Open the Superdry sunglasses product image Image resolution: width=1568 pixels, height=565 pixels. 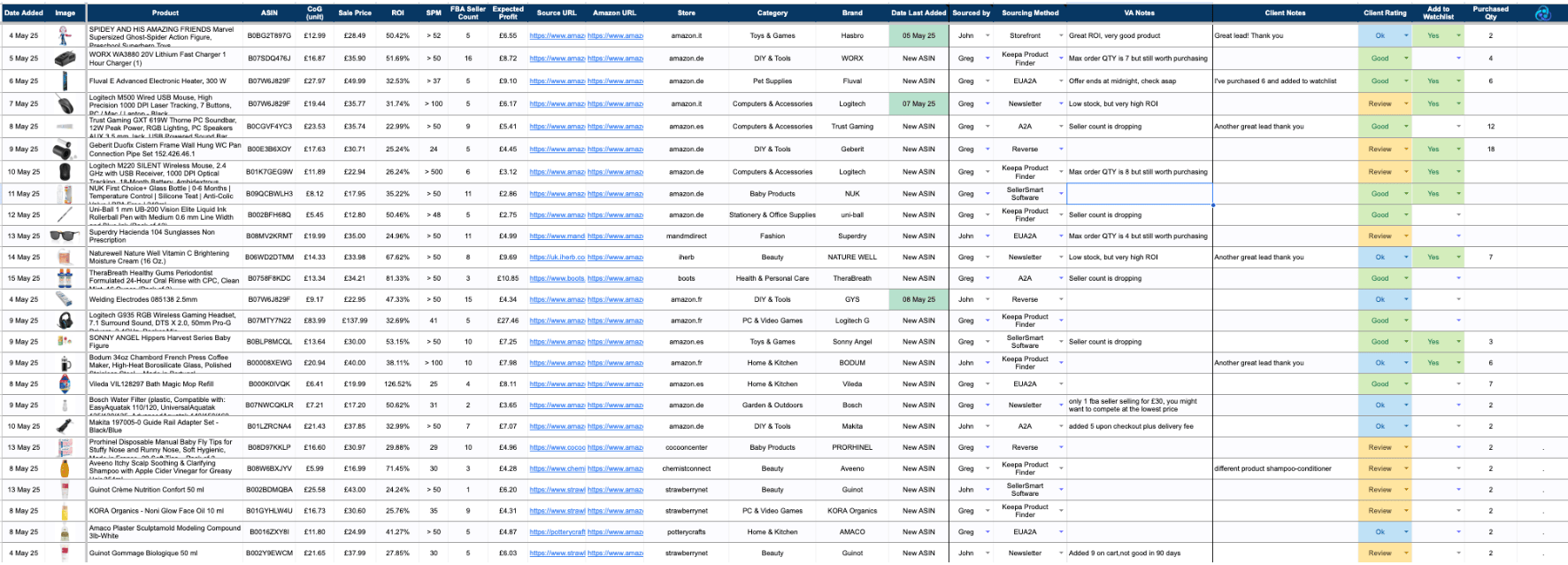click(x=65, y=236)
